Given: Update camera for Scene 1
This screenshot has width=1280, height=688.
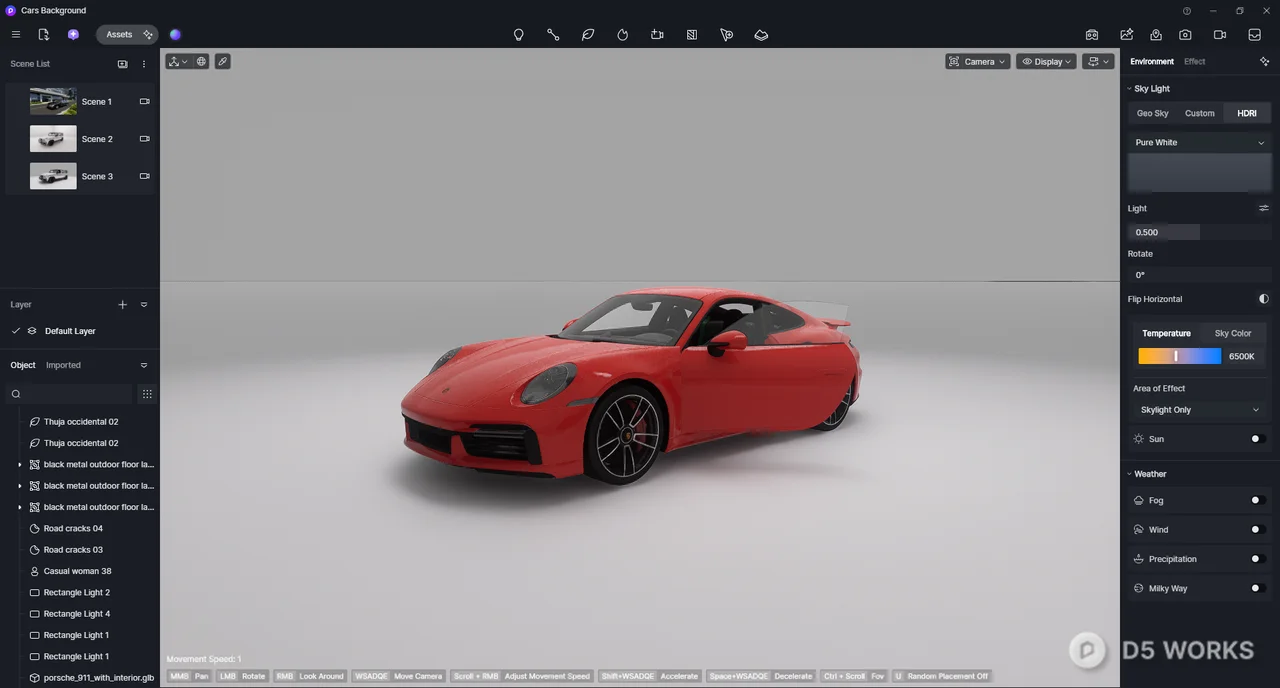Looking at the screenshot, I should click(x=144, y=101).
